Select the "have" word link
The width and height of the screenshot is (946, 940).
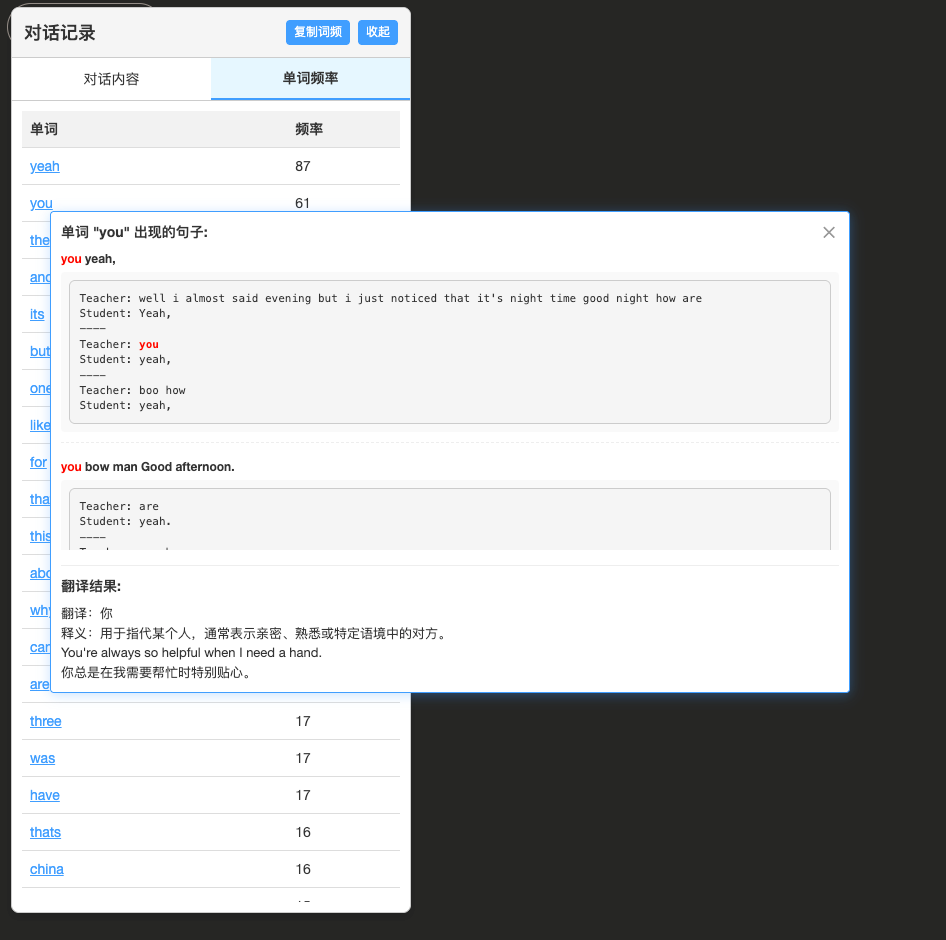(x=45, y=795)
